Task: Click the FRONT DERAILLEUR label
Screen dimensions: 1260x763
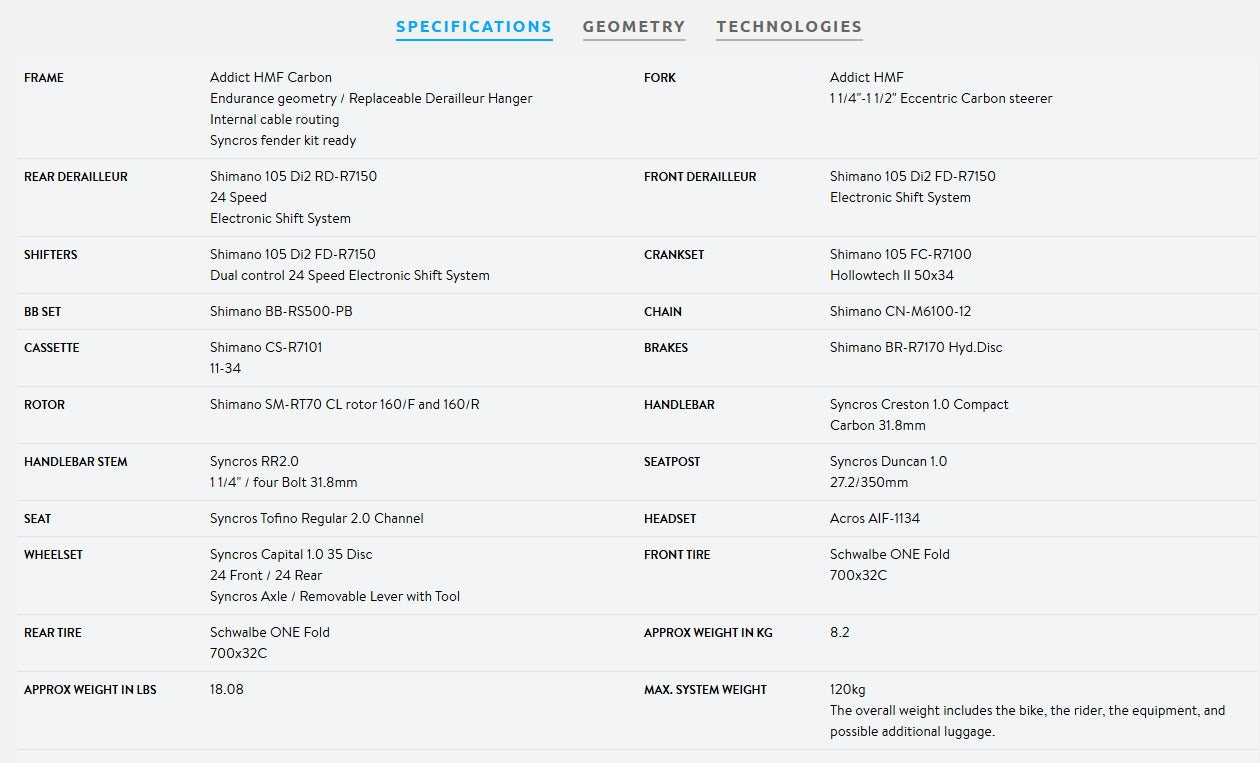Action: click(700, 177)
